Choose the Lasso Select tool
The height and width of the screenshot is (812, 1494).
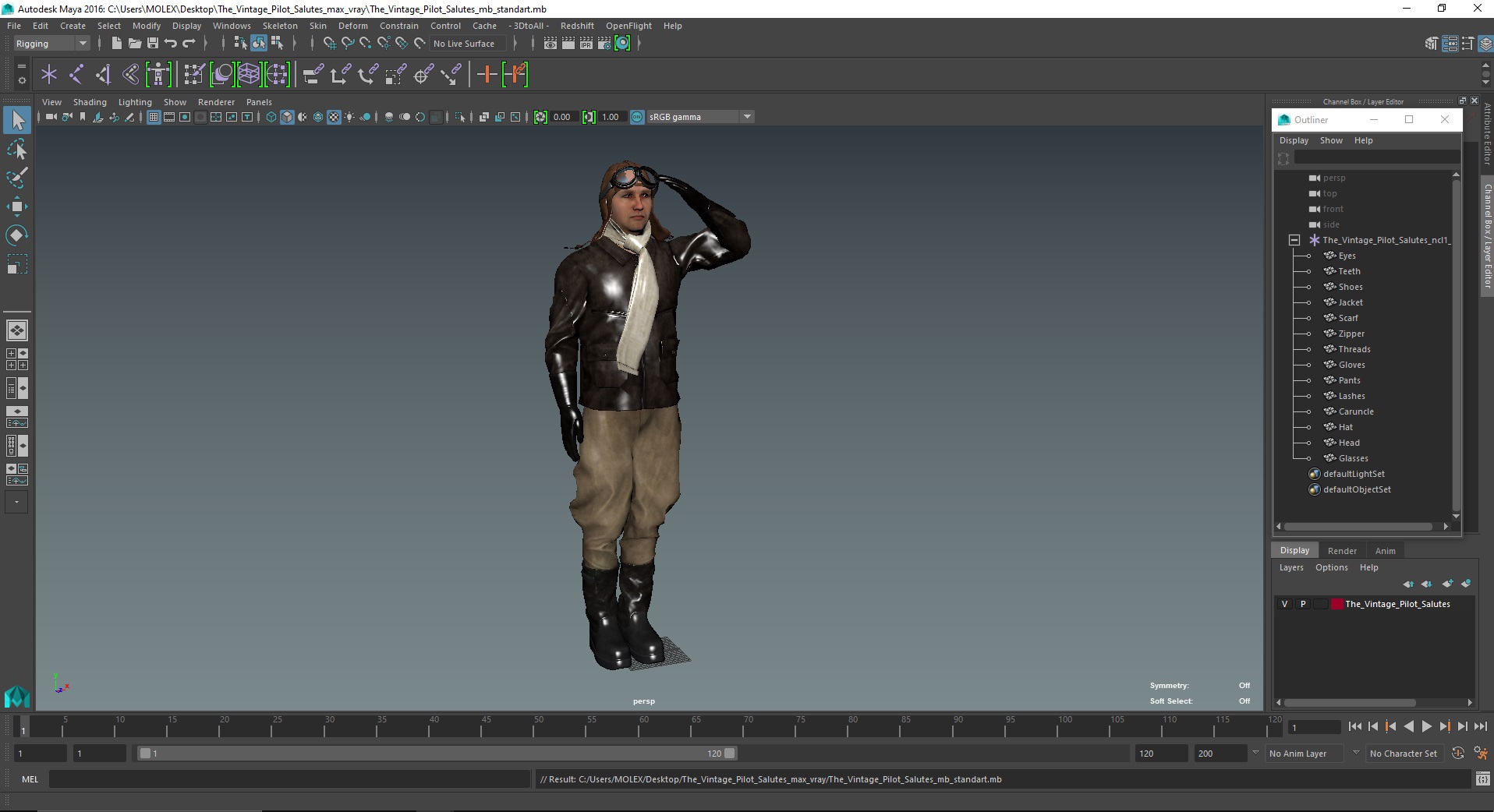pos(17,149)
